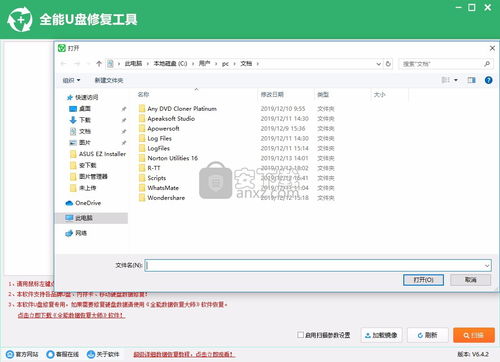This screenshot has width=500, height=362.
Task: Click the back navigation arrow in dialog
Action: coord(64,64)
